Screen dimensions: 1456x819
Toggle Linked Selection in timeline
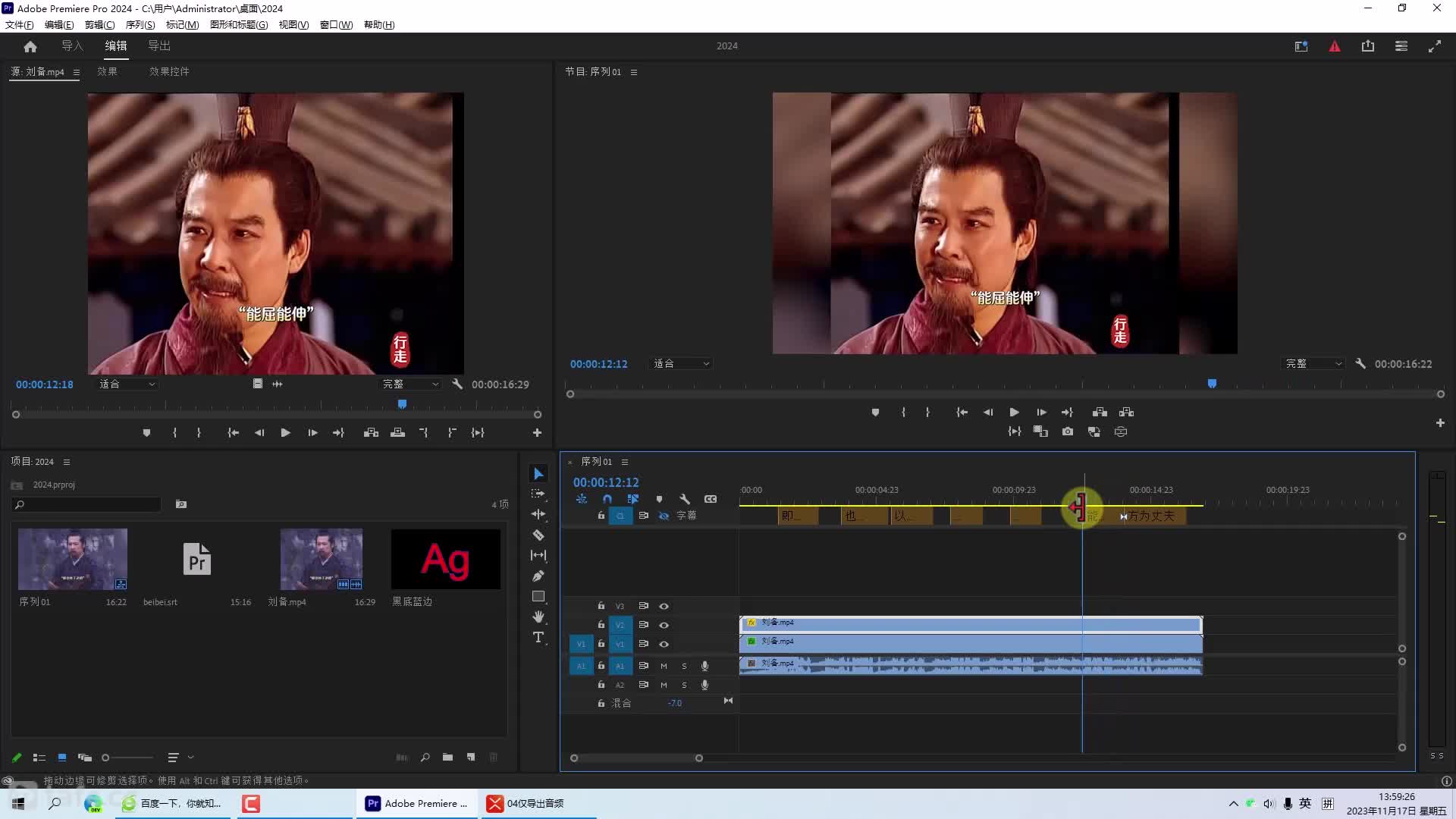click(x=633, y=499)
